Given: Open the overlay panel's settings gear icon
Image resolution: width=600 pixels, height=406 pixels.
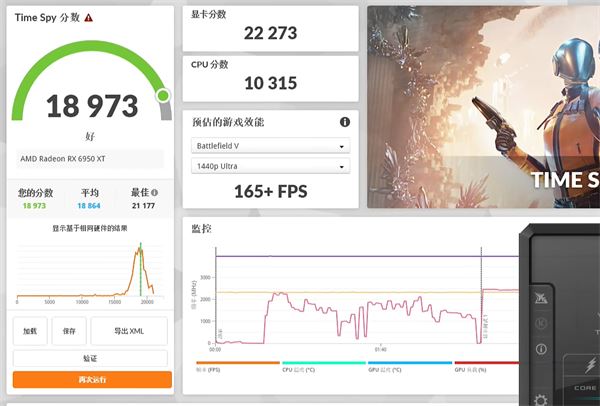Looking at the screenshot, I should [541, 400].
